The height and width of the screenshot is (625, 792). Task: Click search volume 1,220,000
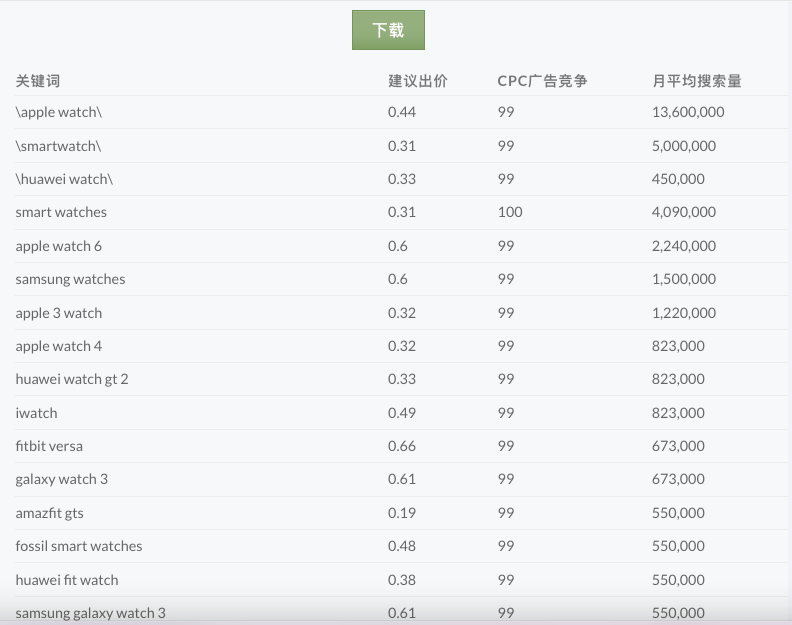click(x=684, y=313)
